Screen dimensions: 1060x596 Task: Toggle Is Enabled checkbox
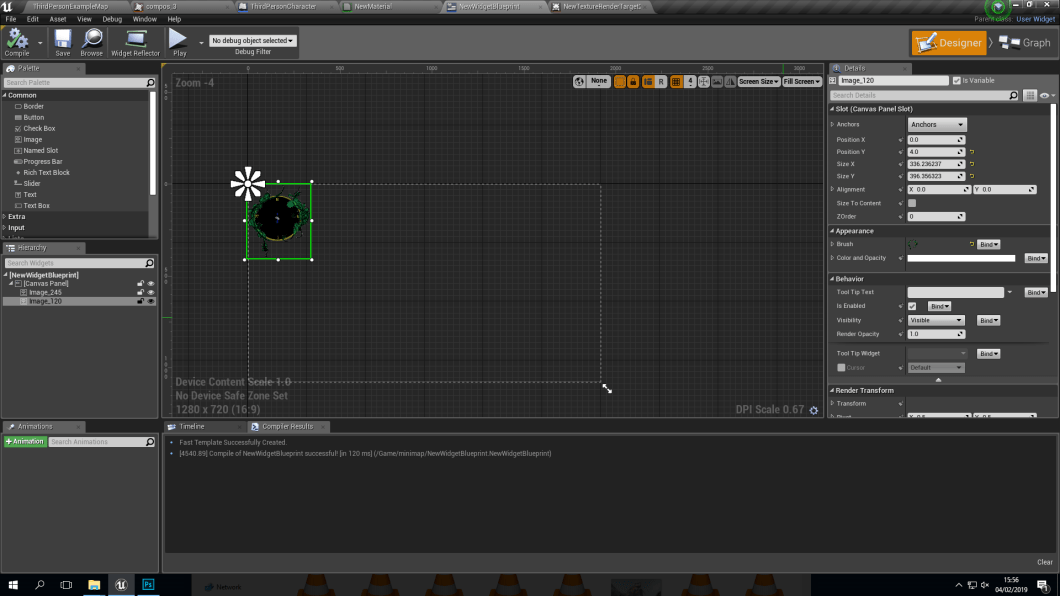912,306
